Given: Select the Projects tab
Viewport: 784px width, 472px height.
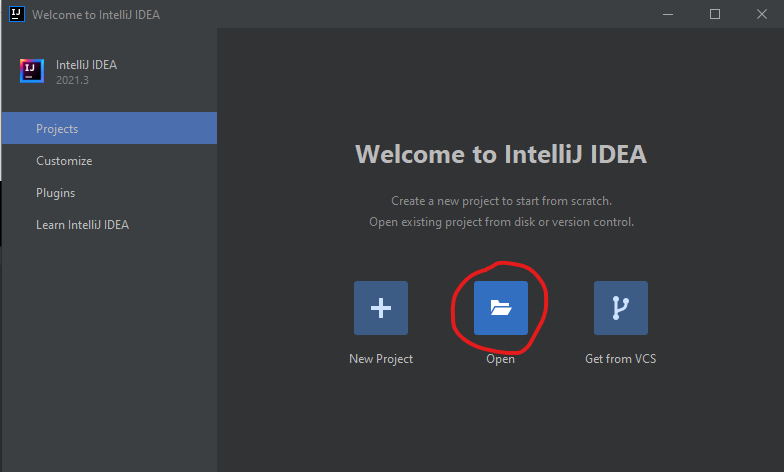Looking at the screenshot, I should click(x=110, y=128).
